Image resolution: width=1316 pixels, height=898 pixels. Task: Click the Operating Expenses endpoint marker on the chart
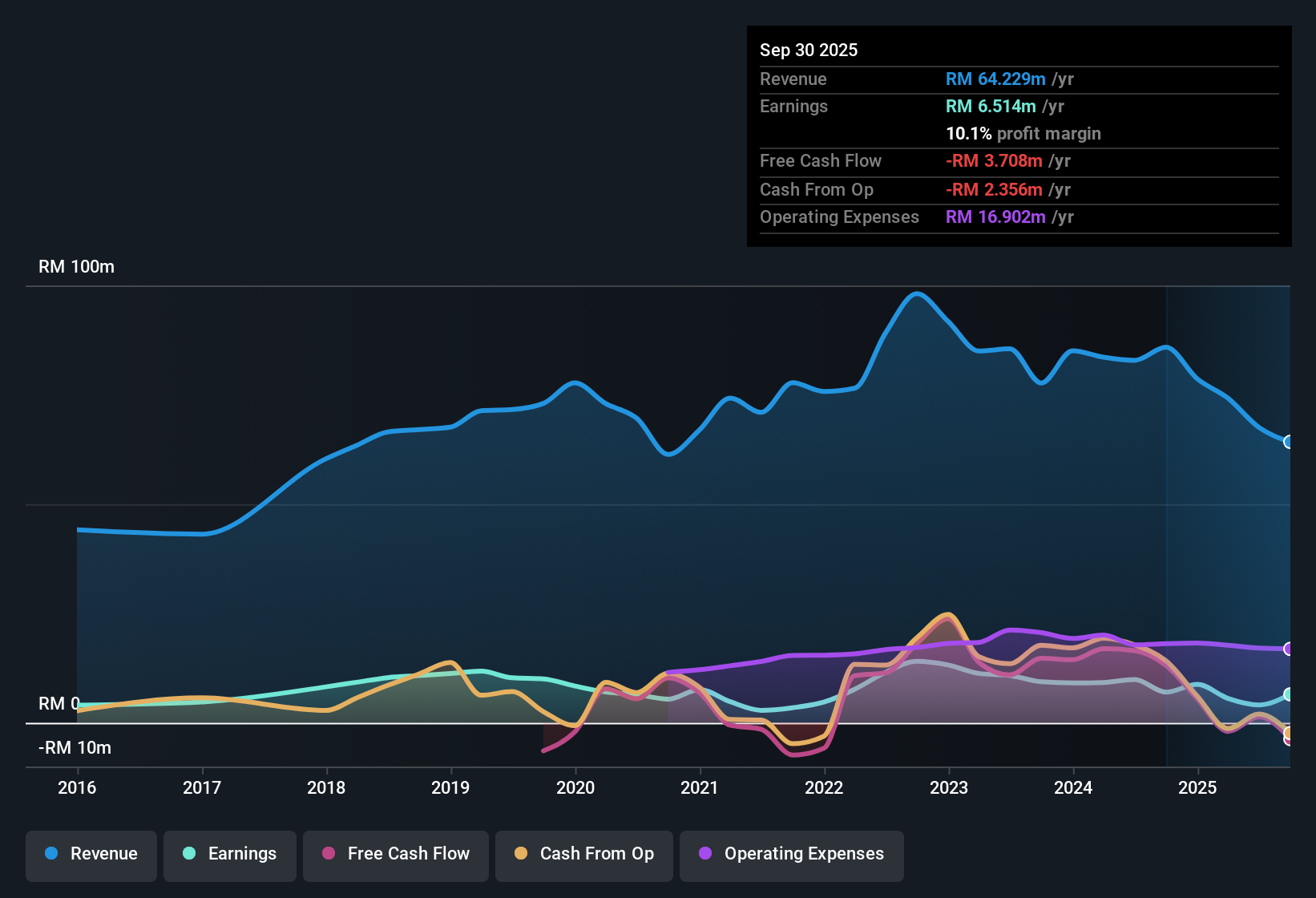pos(1289,649)
